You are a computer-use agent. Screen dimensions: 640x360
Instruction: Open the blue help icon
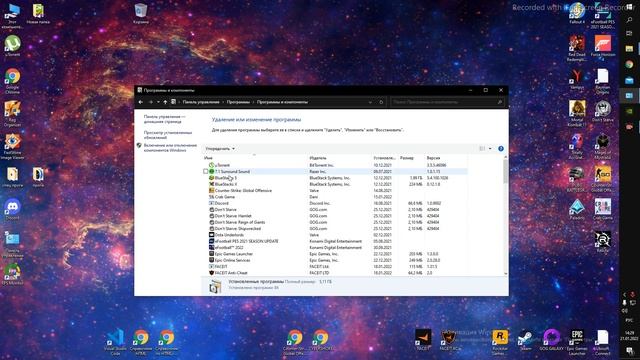point(501,149)
